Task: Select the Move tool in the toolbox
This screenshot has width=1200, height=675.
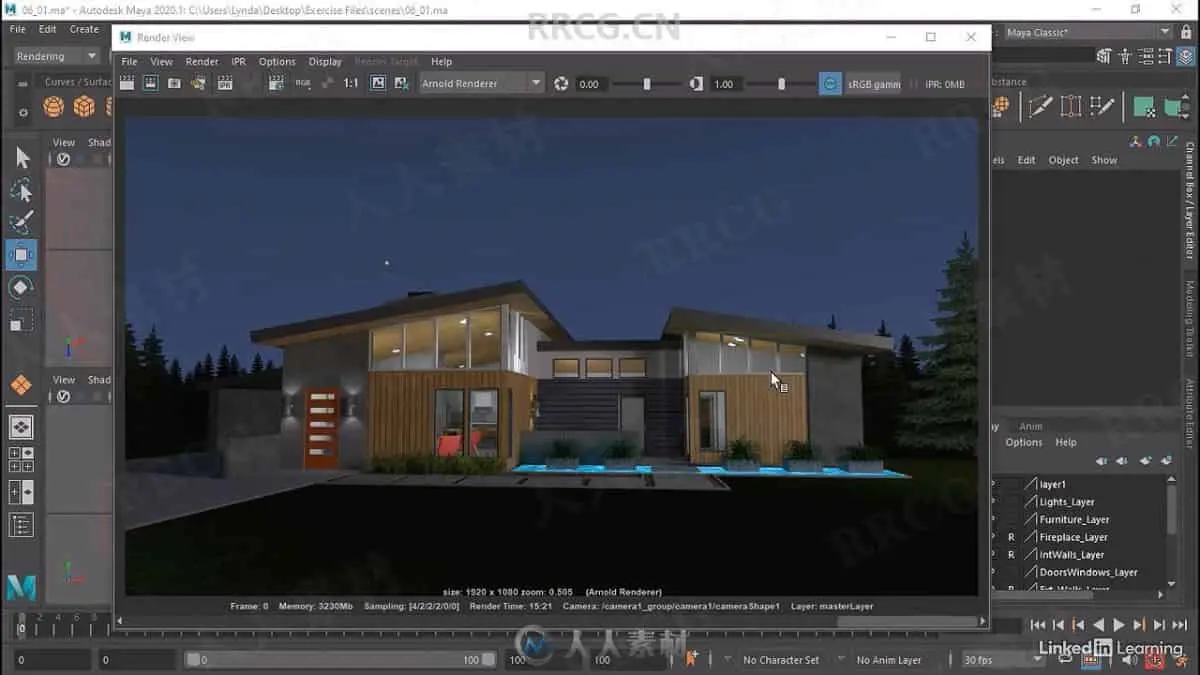Action: coord(21,255)
